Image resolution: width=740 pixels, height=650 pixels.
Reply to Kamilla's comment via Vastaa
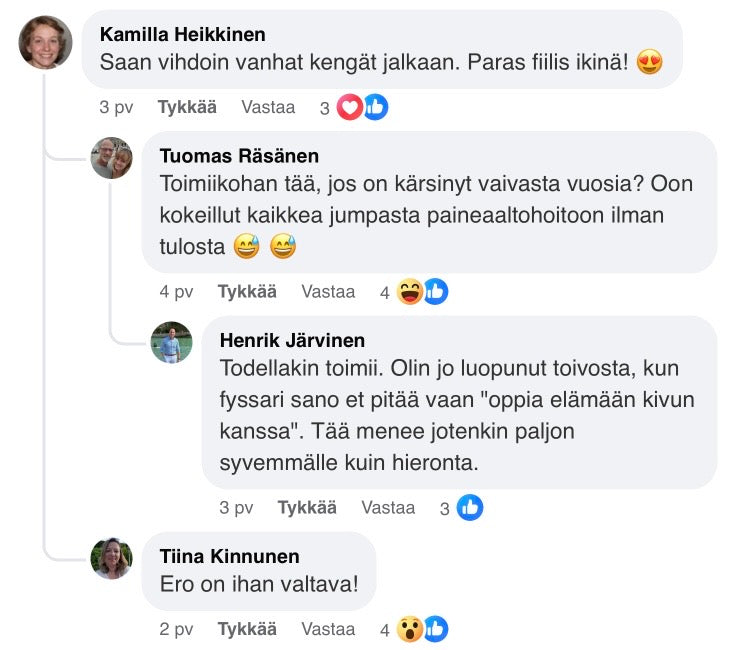[268, 108]
